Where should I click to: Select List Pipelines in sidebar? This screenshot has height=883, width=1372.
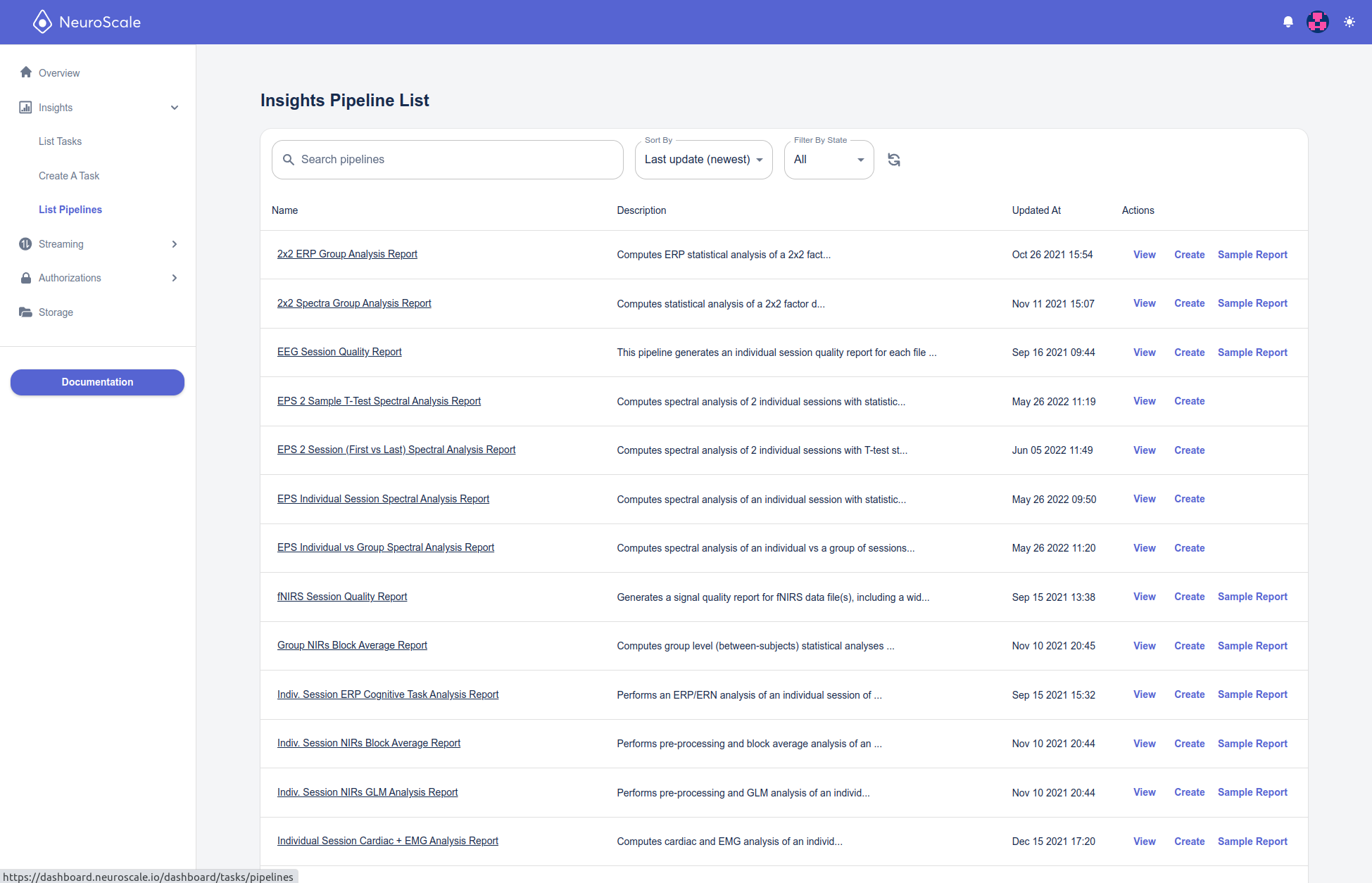(70, 210)
